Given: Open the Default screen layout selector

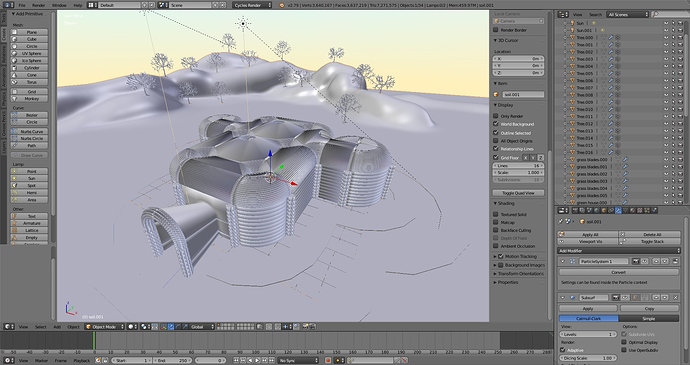Looking at the screenshot, I should point(119,5).
